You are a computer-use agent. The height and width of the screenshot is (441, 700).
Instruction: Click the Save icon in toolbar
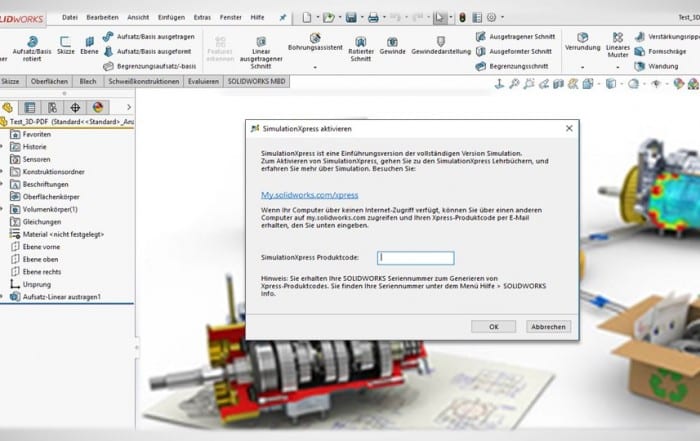click(x=351, y=17)
